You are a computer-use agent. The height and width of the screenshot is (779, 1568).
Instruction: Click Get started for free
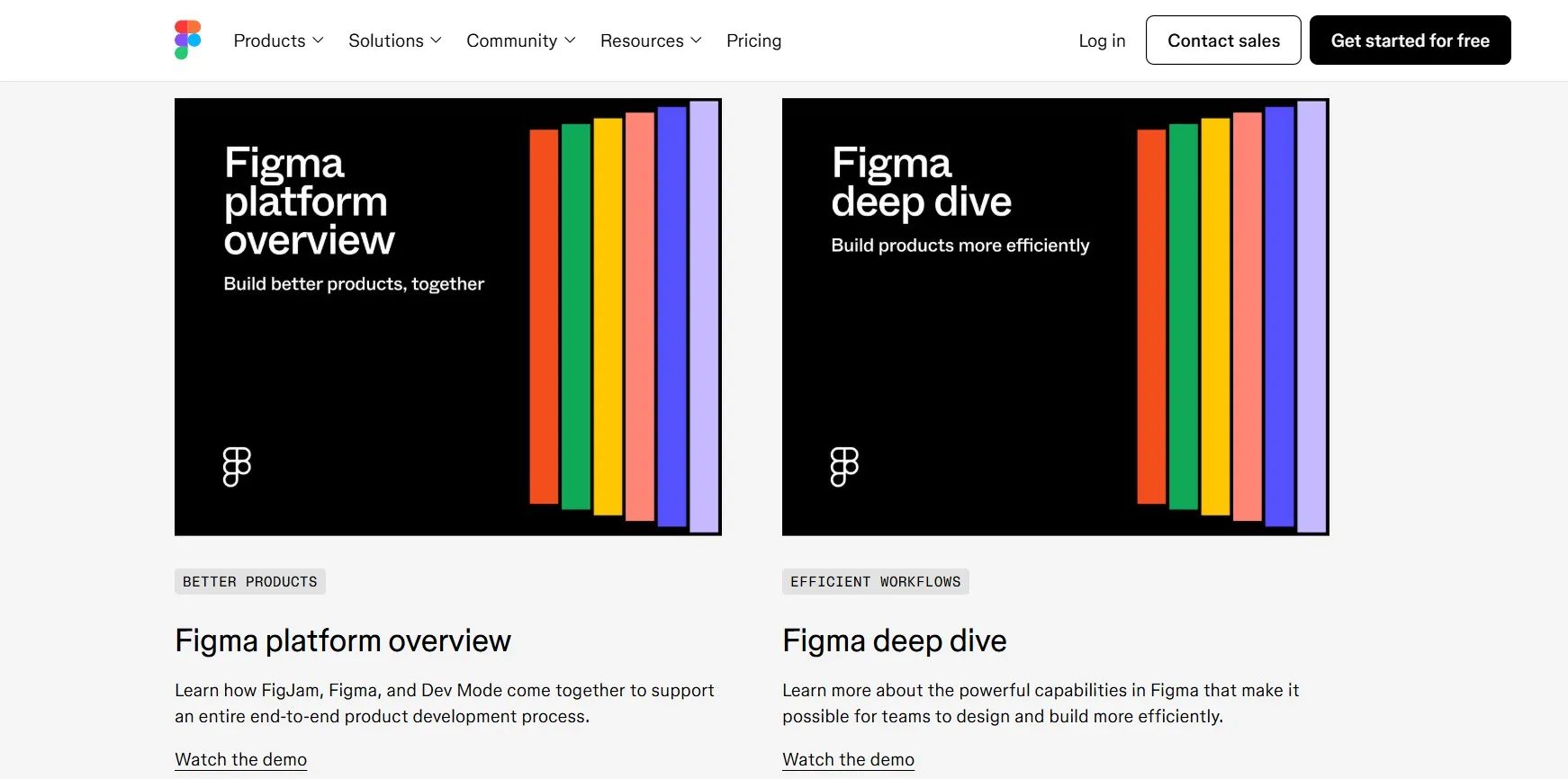click(1410, 40)
